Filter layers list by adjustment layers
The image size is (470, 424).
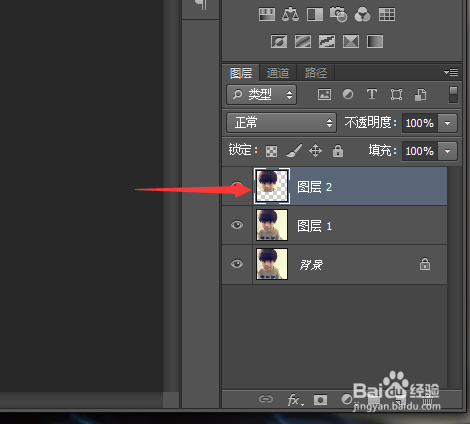348,94
